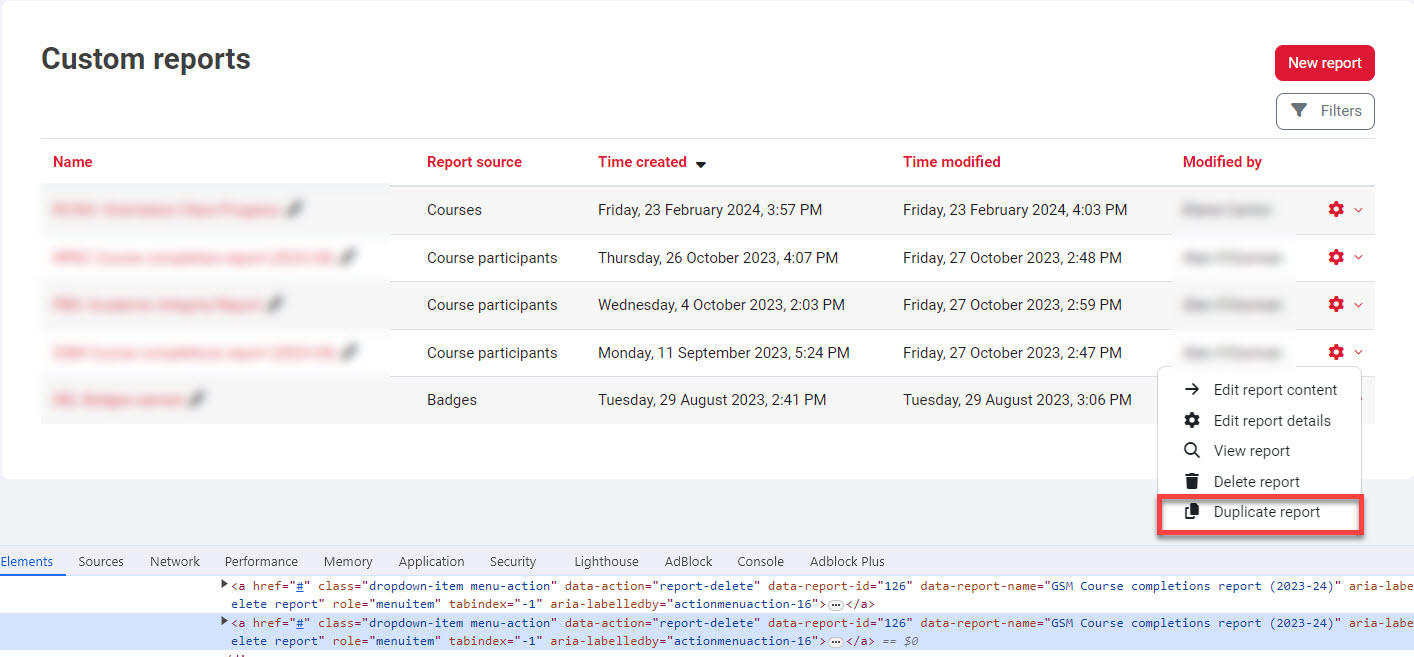The height and width of the screenshot is (657, 1414).
Task: Open the Memory tab in DevTools
Action: click(348, 561)
